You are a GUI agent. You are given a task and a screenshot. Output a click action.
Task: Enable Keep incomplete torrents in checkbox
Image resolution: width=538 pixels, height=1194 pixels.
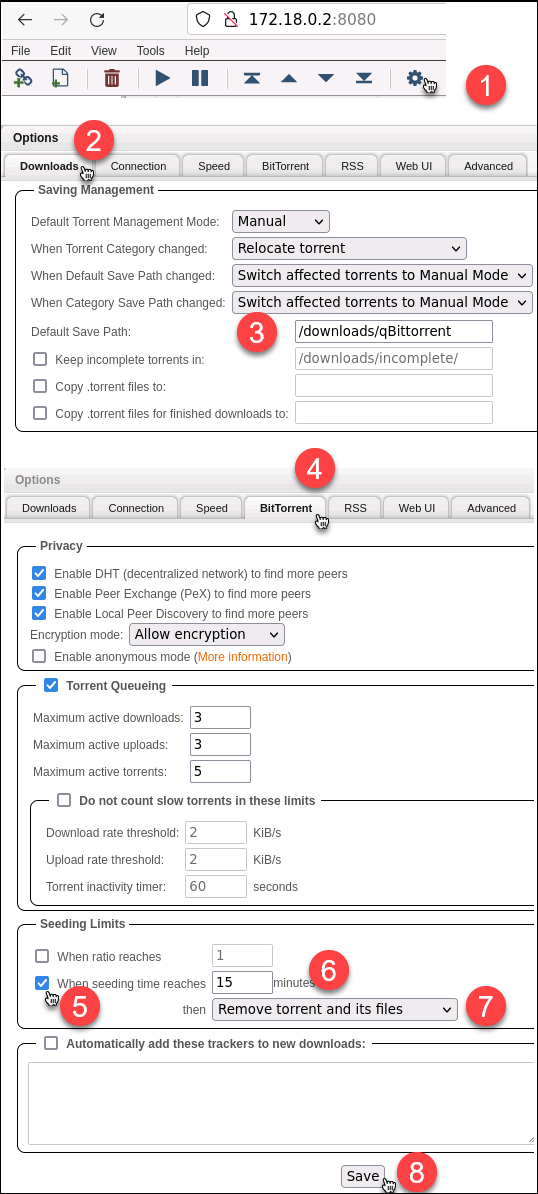[x=40, y=359]
